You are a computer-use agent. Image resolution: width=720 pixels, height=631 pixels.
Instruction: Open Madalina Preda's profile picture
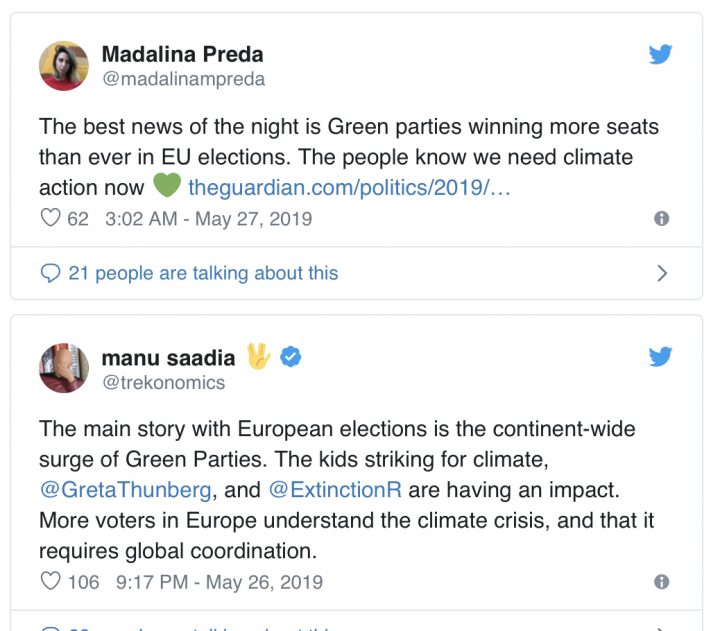(64, 66)
